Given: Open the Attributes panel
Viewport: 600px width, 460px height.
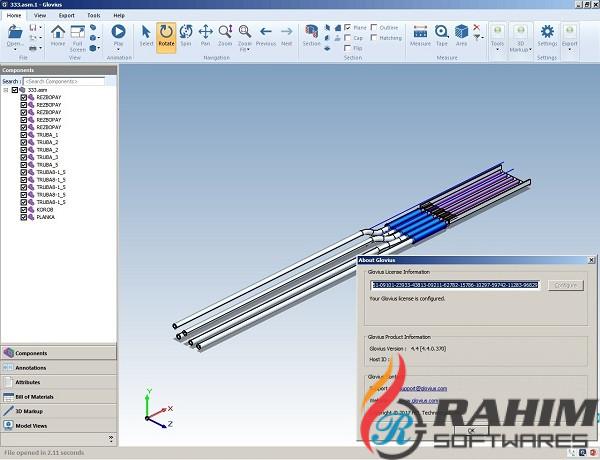Looking at the screenshot, I should 59,382.
